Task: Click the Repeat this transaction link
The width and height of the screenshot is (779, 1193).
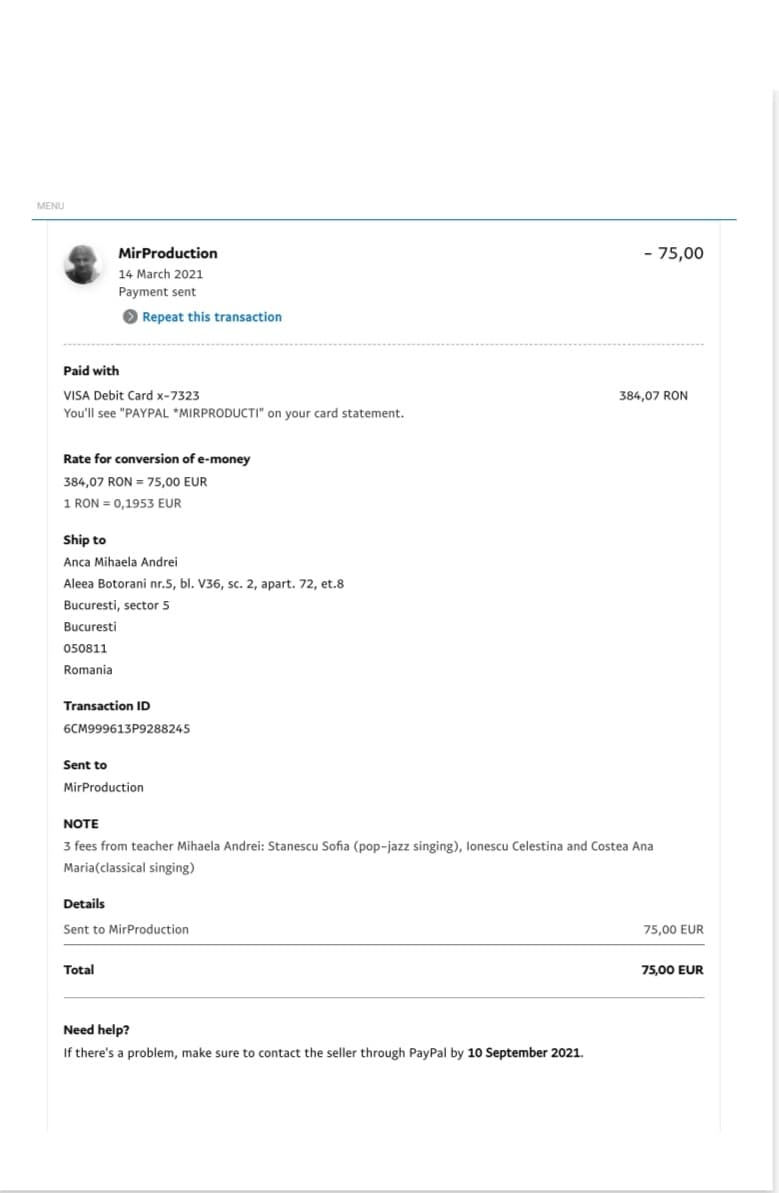Action: click(211, 317)
